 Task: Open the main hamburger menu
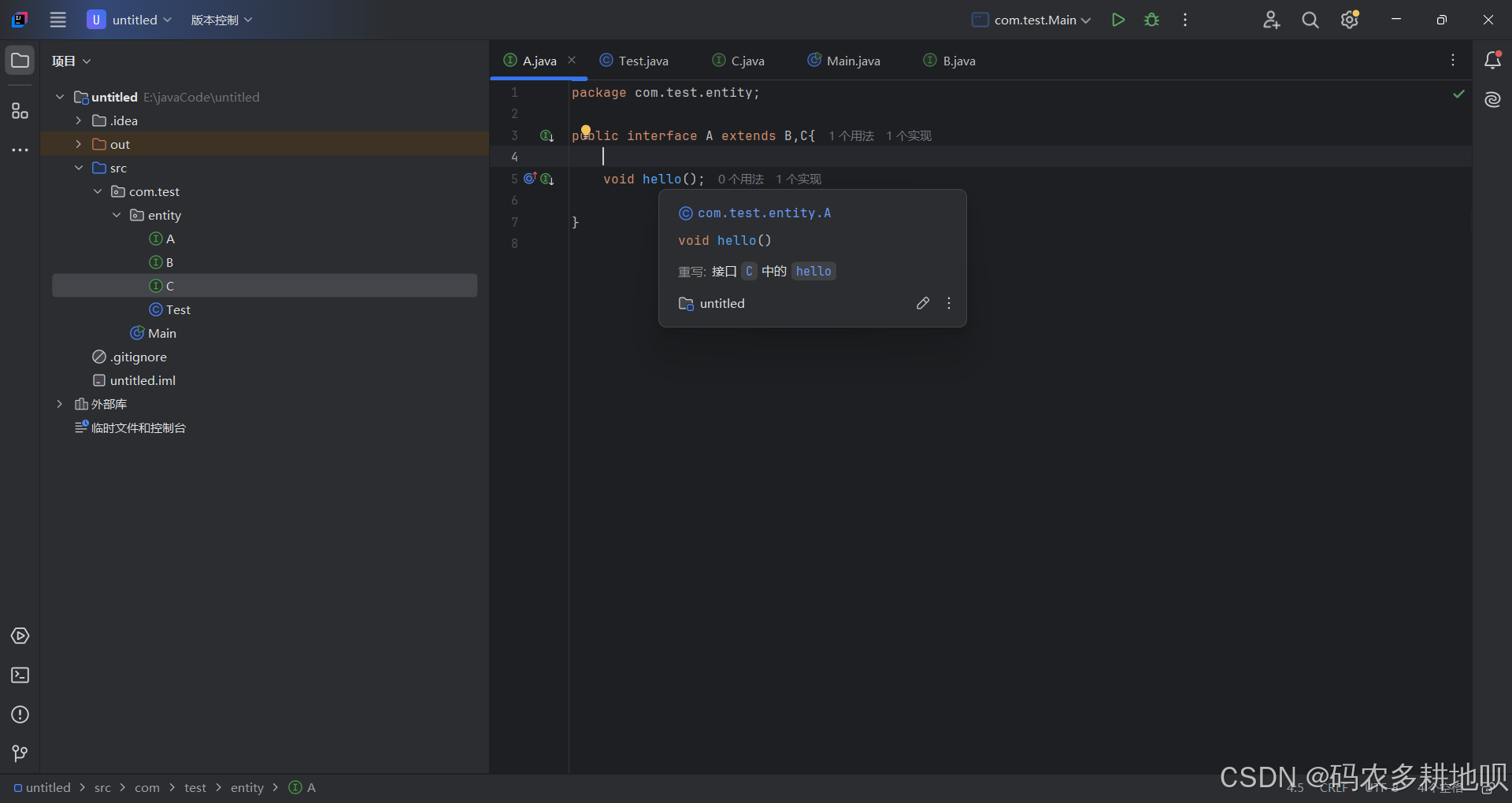(x=58, y=20)
